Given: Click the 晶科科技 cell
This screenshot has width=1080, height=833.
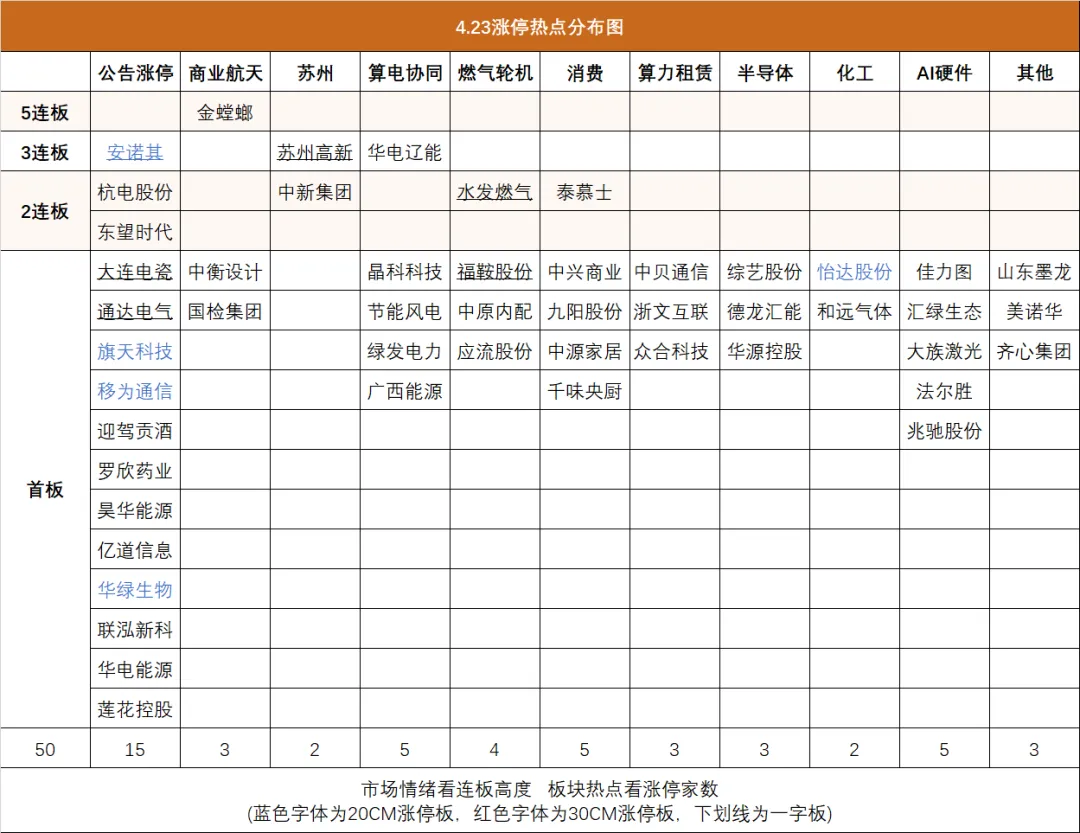Looking at the screenshot, I should [405, 272].
